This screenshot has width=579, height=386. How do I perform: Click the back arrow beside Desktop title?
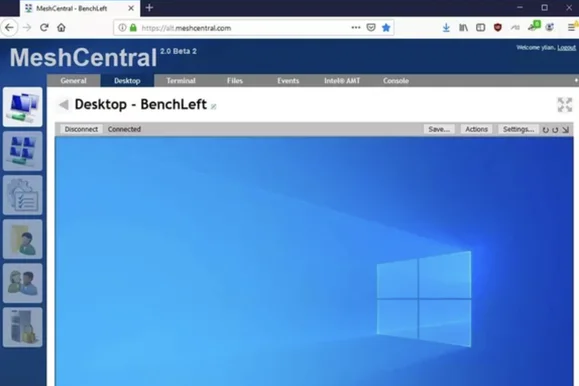[x=64, y=105]
